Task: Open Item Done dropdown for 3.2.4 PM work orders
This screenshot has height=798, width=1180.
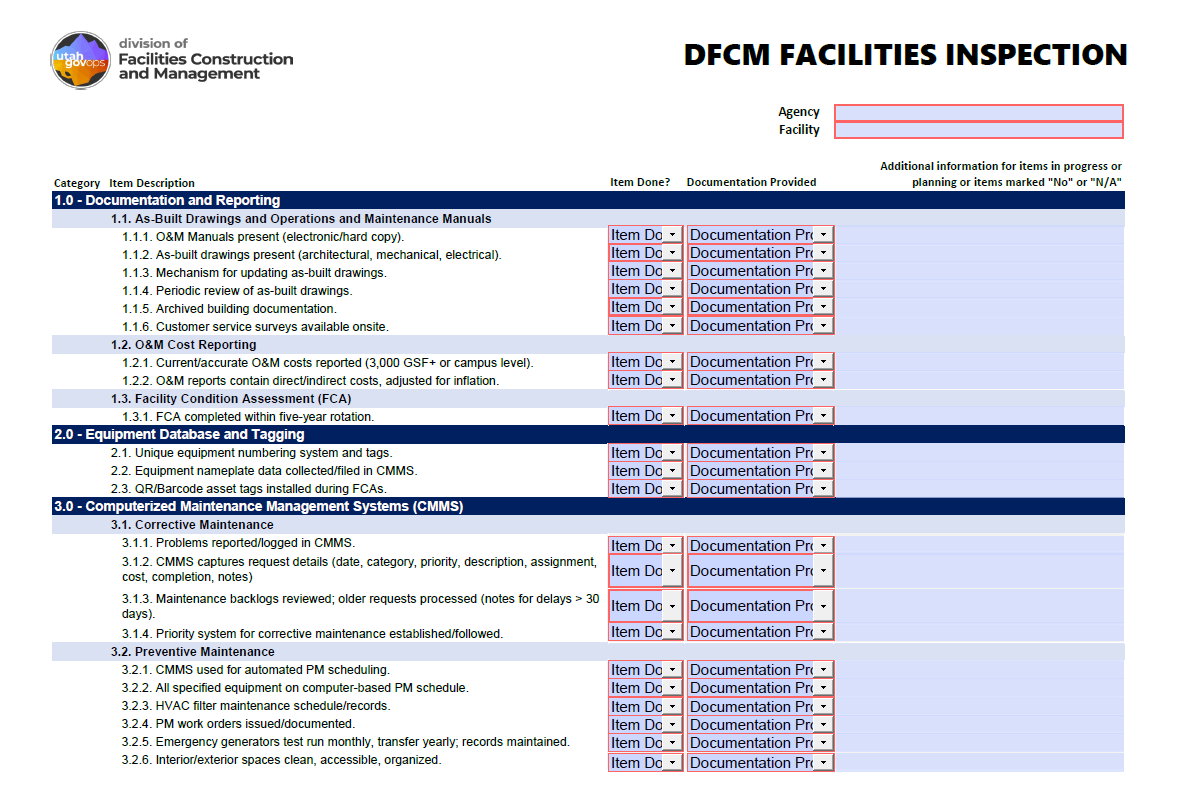Action: pyautogui.click(x=646, y=724)
